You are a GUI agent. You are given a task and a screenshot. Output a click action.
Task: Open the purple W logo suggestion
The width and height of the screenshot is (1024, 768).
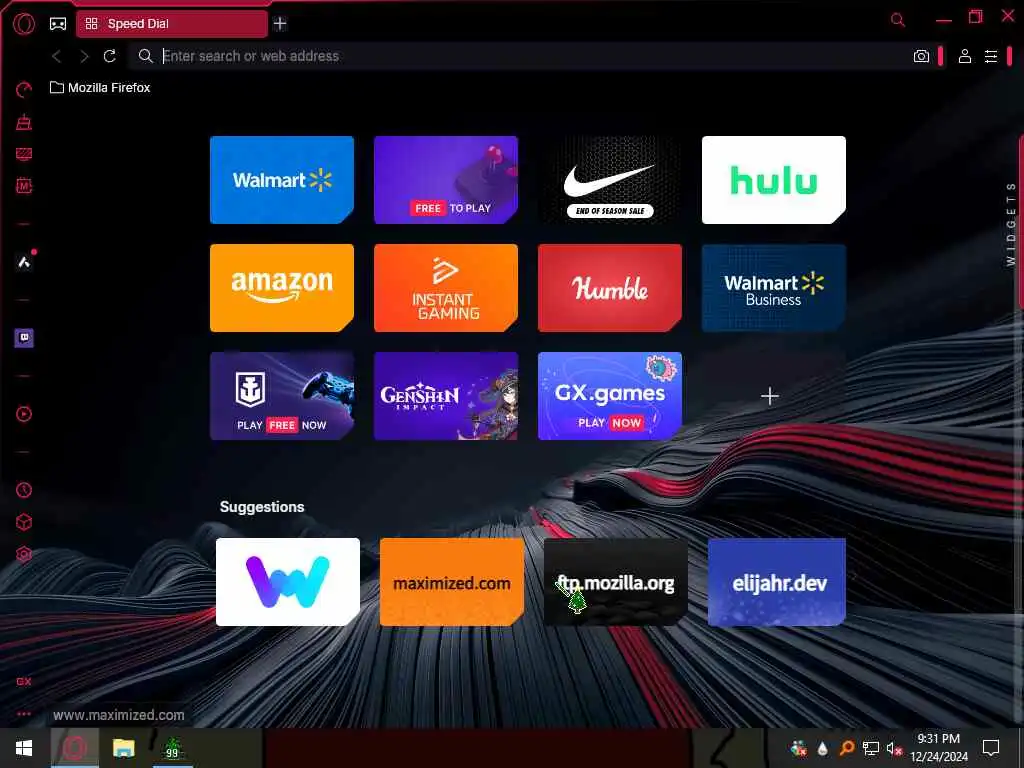click(x=287, y=582)
